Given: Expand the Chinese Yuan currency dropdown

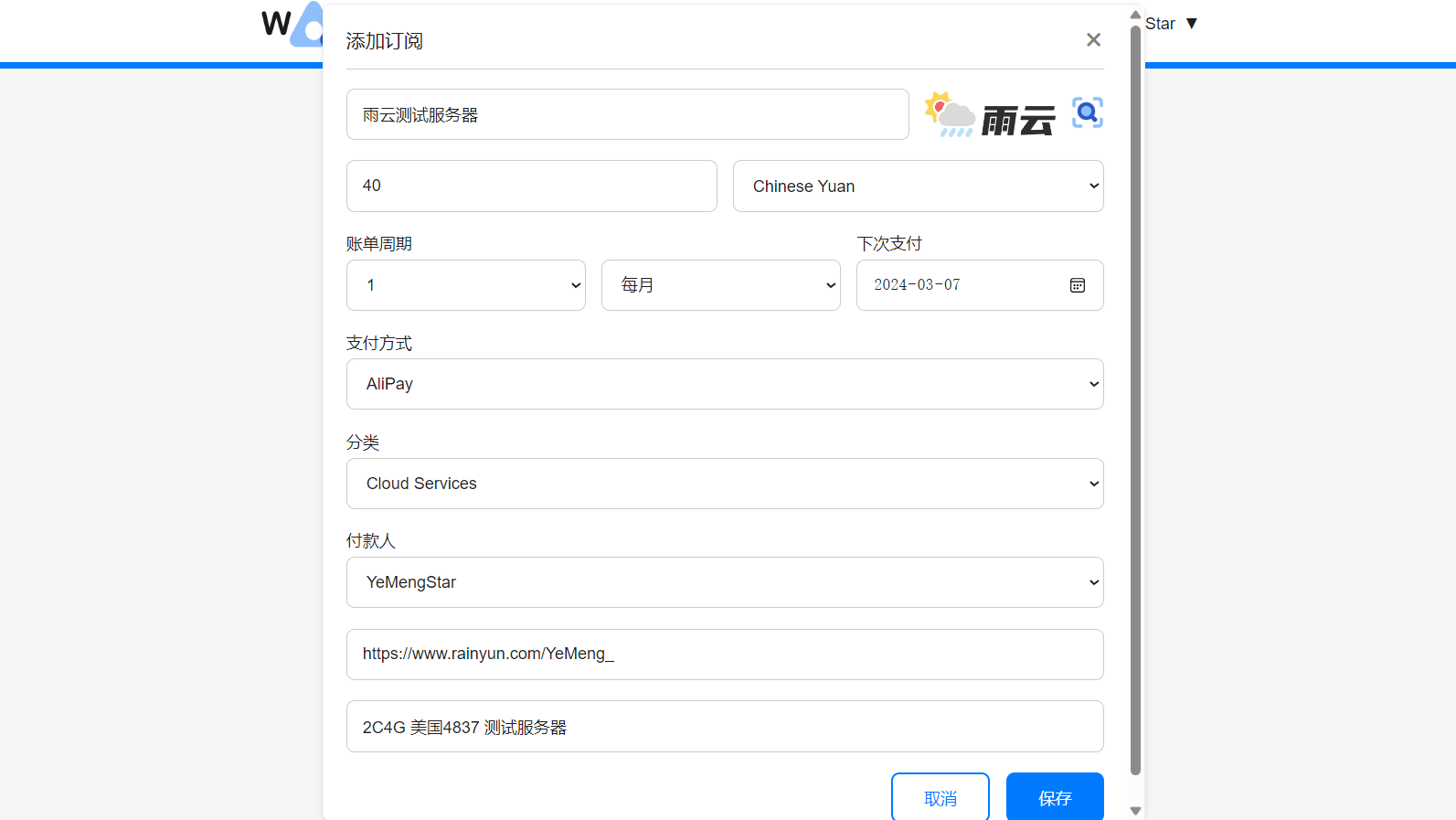Looking at the screenshot, I should click(x=918, y=186).
